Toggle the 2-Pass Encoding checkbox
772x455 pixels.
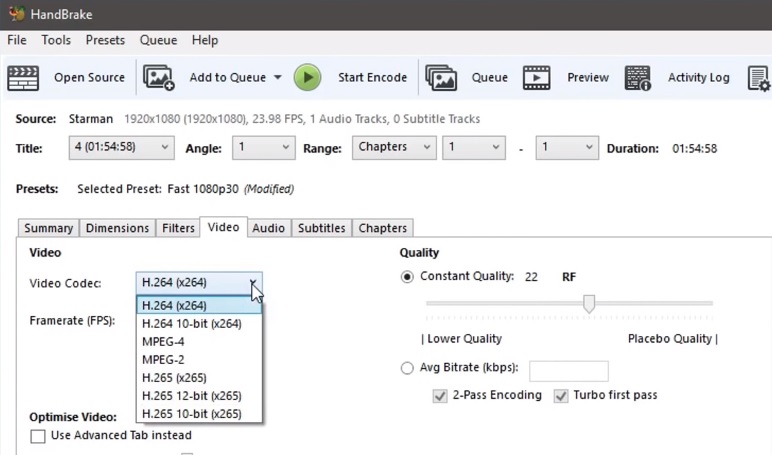point(440,396)
